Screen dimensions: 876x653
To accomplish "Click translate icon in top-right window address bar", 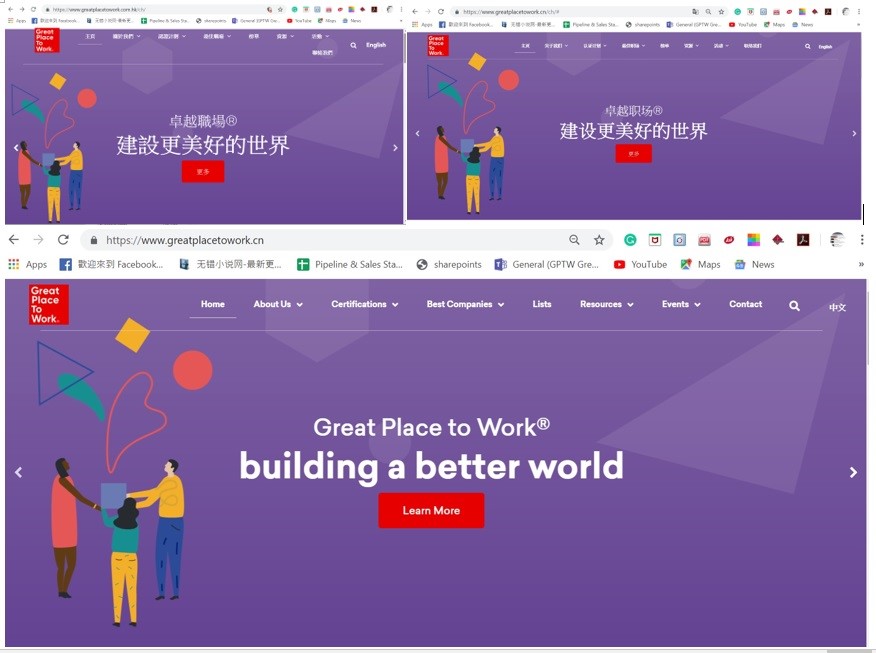I will click(x=695, y=11).
